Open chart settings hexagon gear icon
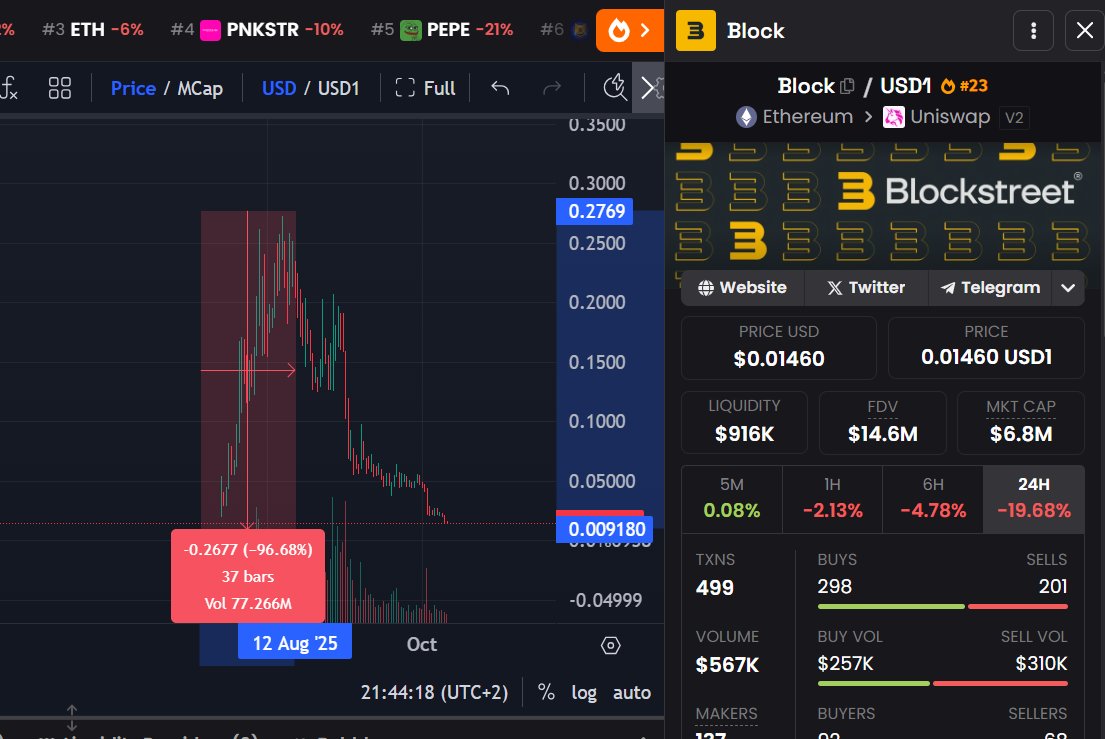The image size is (1105, 739). pyautogui.click(x=611, y=645)
